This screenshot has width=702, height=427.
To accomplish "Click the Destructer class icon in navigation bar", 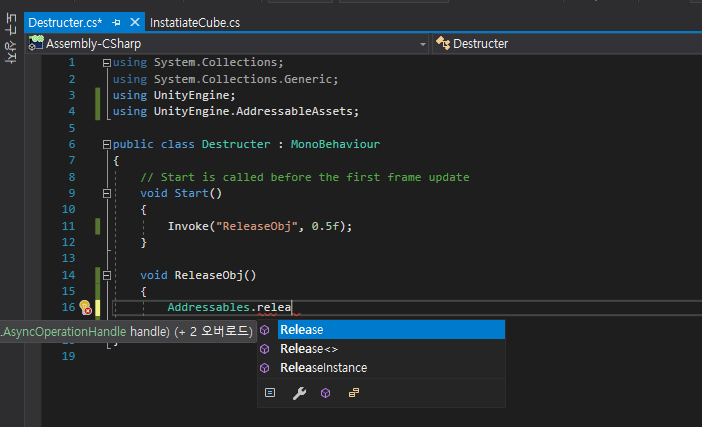I will (x=443, y=44).
